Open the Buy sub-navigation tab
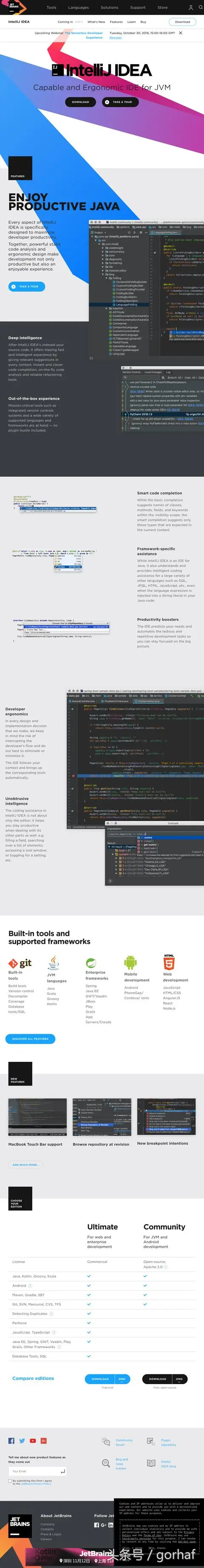 [x=143, y=22]
